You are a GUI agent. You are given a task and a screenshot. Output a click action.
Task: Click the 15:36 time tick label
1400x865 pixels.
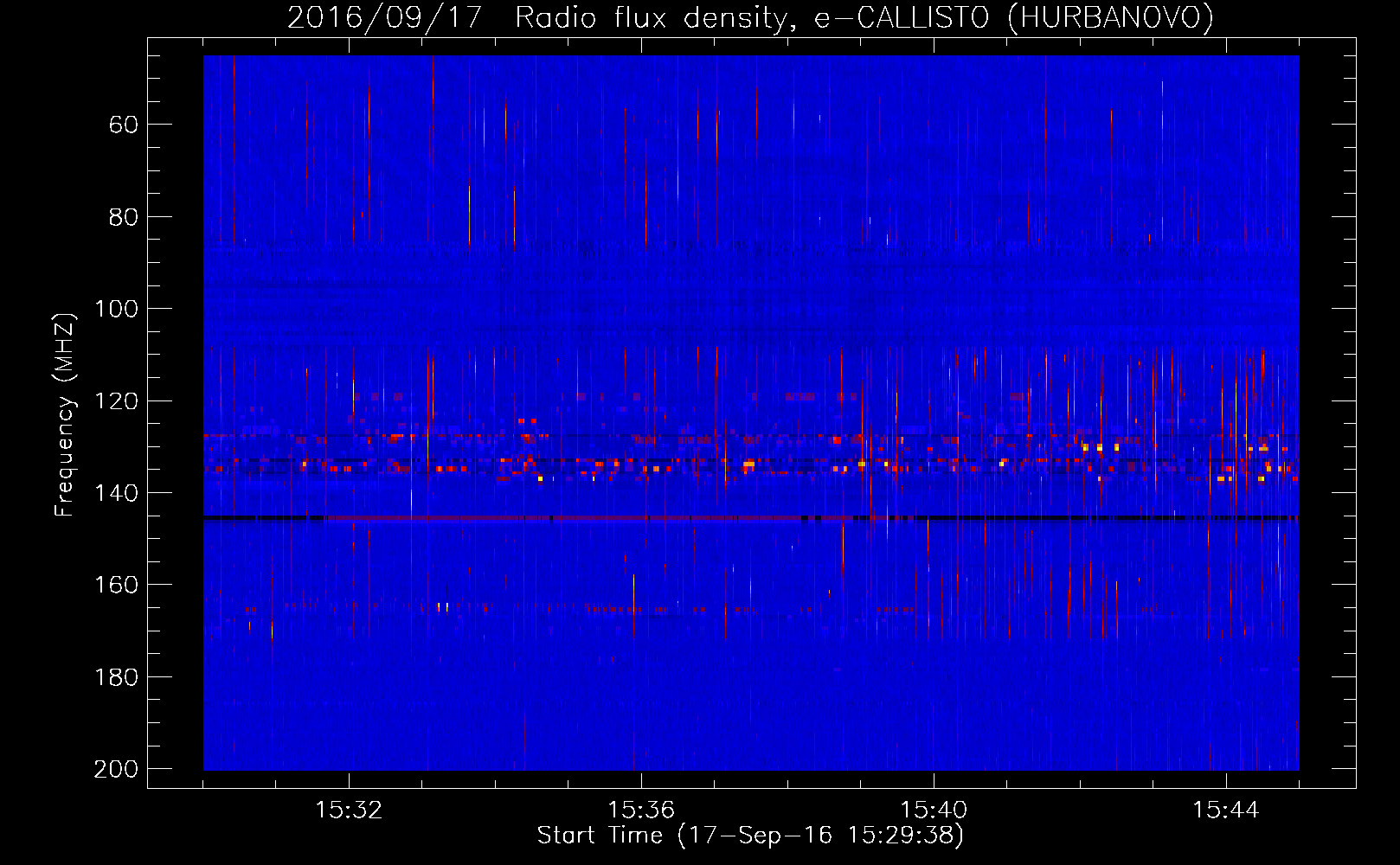coord(641,811)
